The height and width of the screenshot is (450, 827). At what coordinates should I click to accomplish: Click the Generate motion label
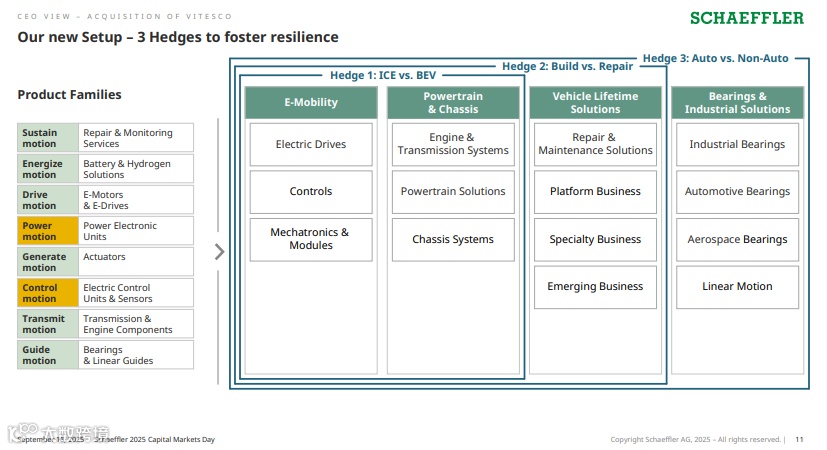(48, 262)
